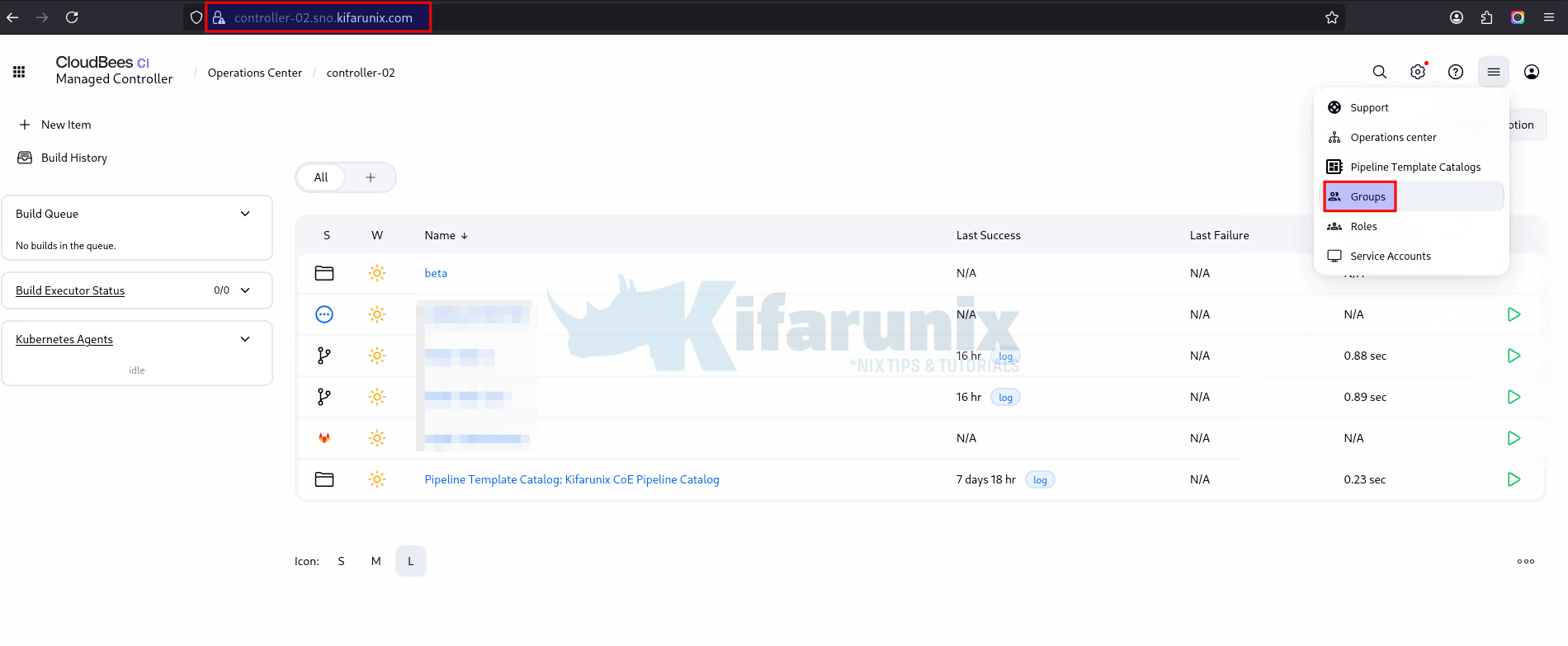Bookmark page with the star icon
Viewport: 1568px width, 646px height.
(x=1332, y=17)
